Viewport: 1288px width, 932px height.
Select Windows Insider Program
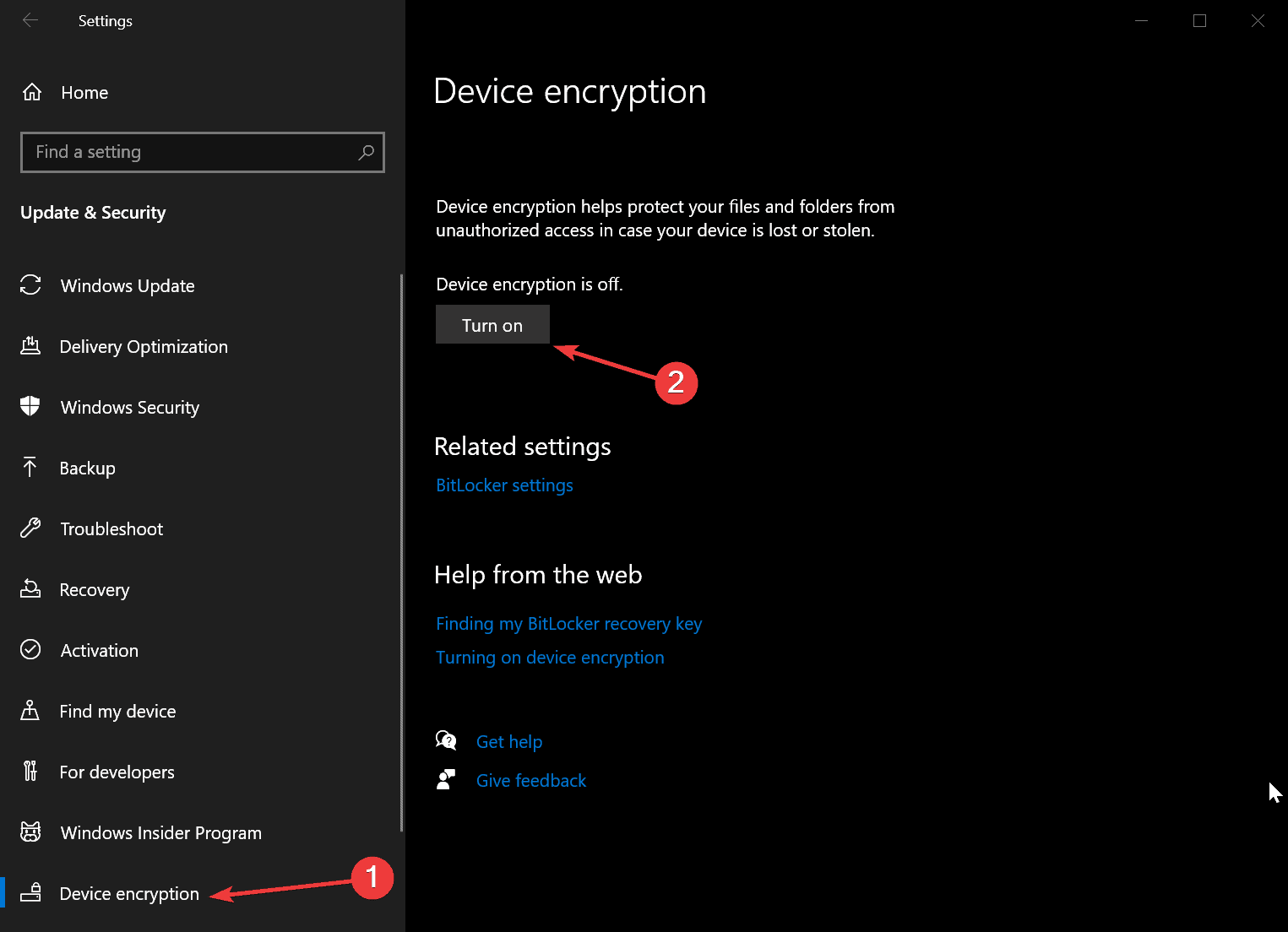[160, 833]
